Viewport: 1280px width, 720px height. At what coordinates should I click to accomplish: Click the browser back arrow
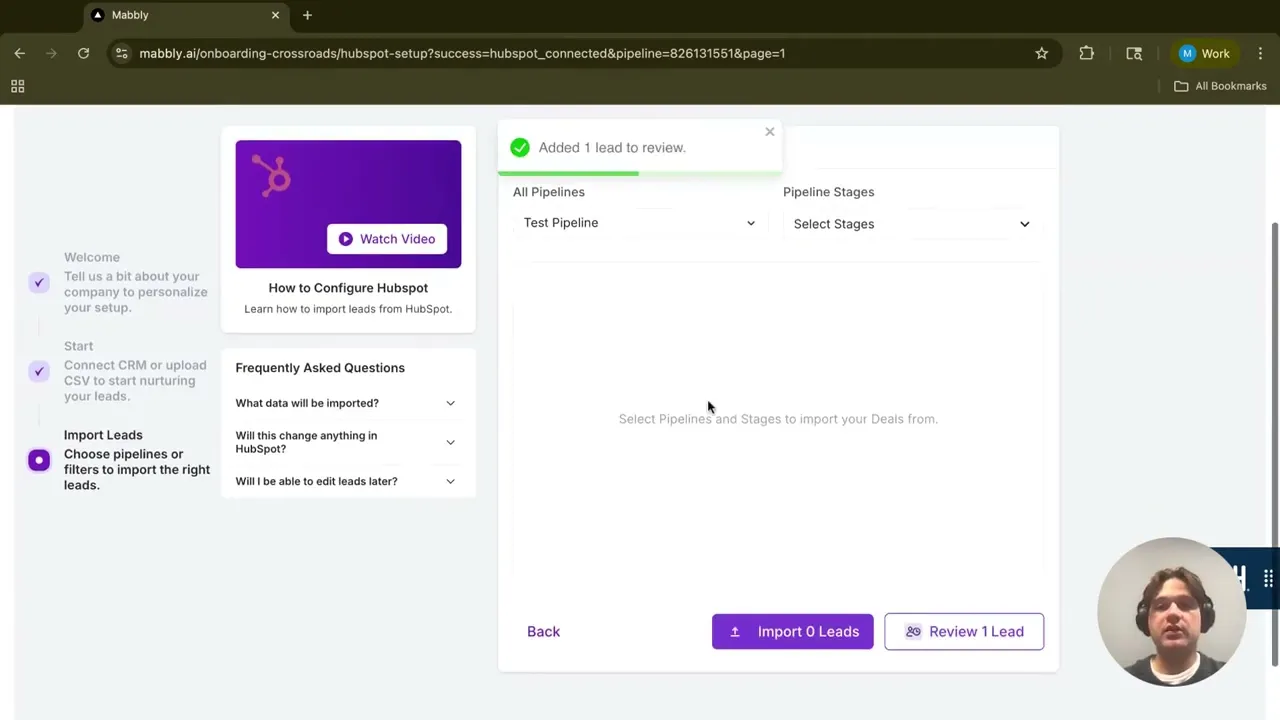[20, 53]
